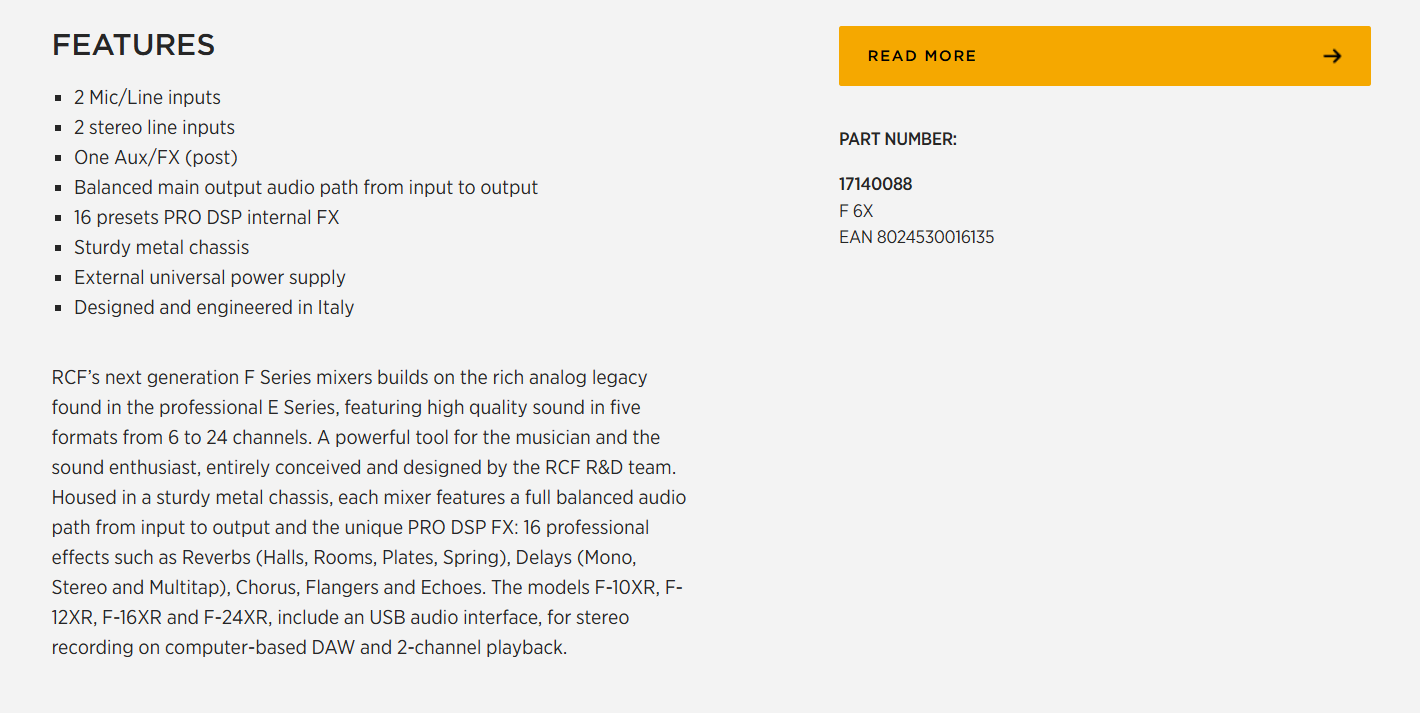
Task: Click the bullet beside "Sturdy metal chassis"
Action: click(59, 249)
